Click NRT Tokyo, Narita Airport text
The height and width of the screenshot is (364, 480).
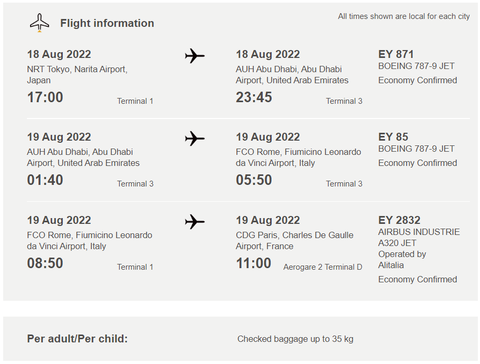click(77, 69)
